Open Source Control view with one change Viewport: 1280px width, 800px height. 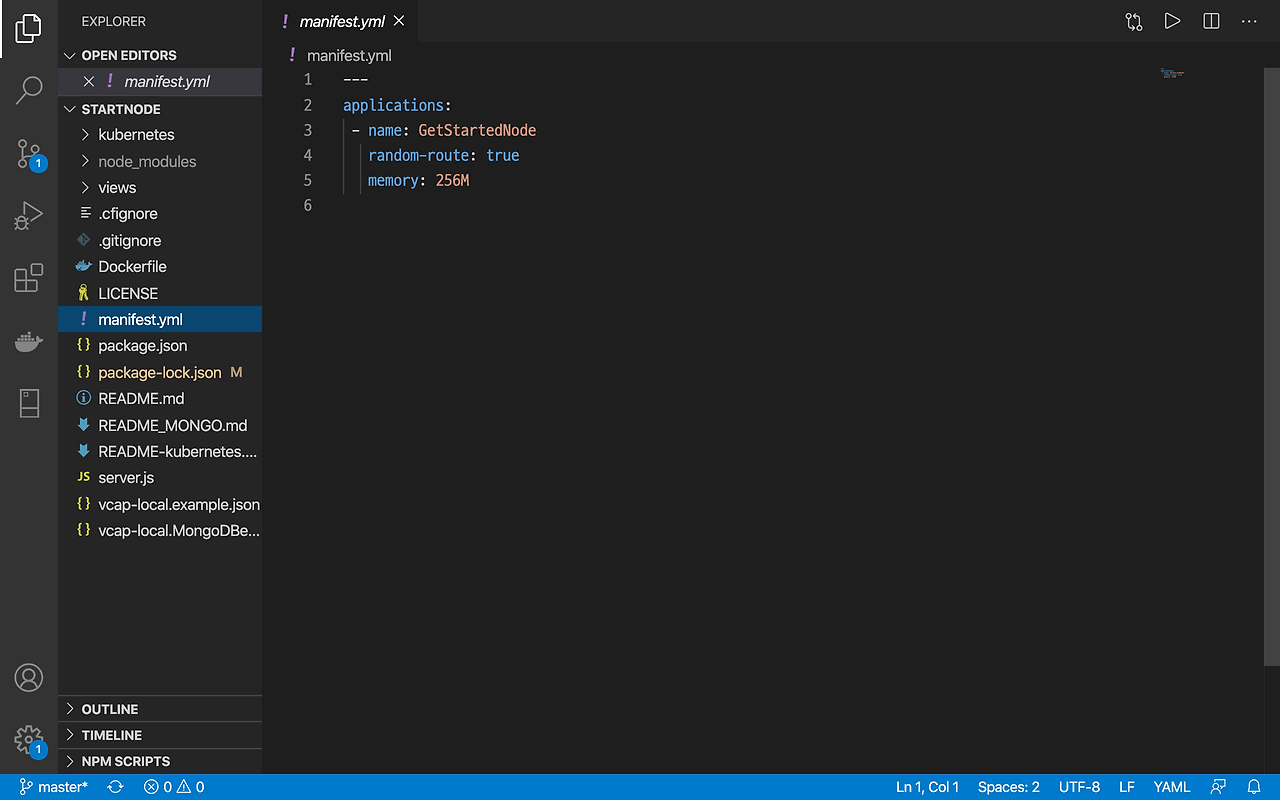click(29, 153)
